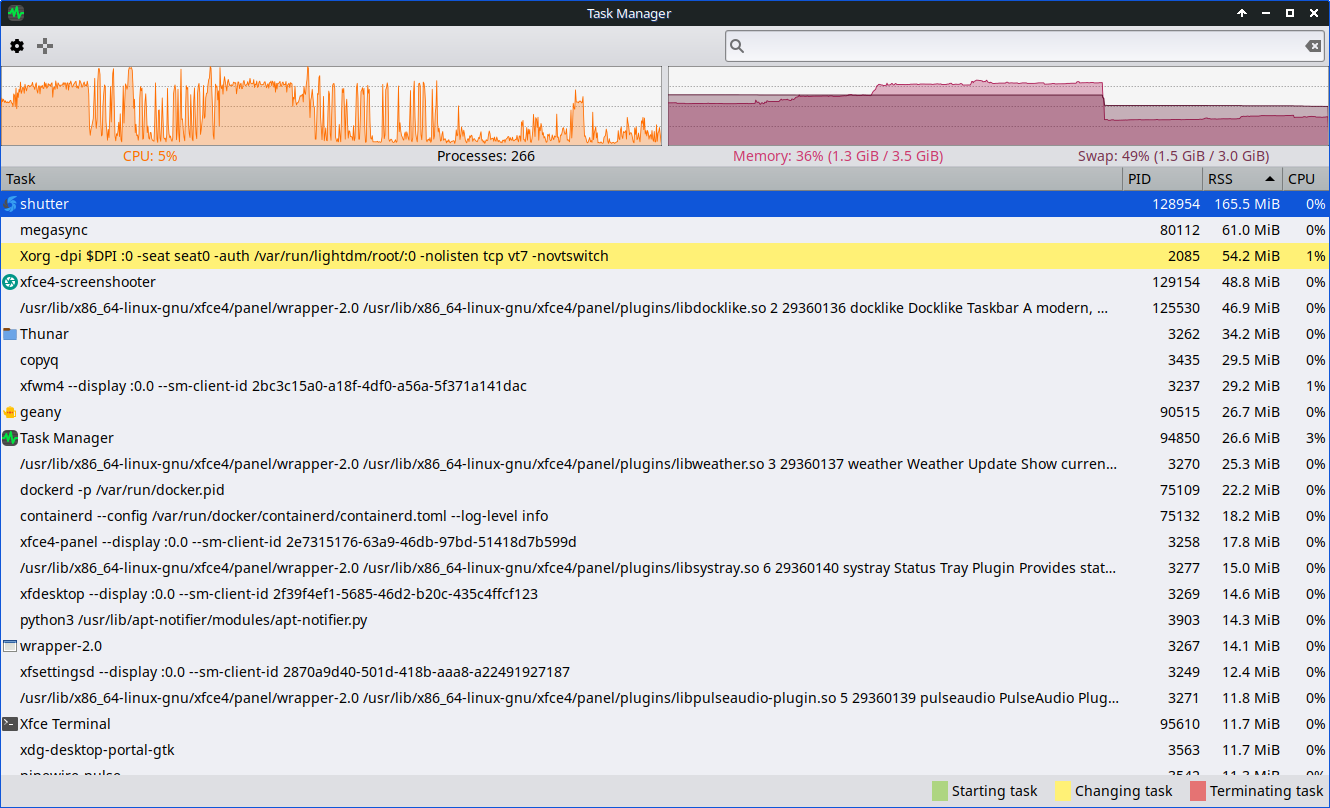Image resolution: width=1330 pixels, height=808 pixels.
Task: Click the Task Manager title bar app icon
Action: click(x=15, y=13)
